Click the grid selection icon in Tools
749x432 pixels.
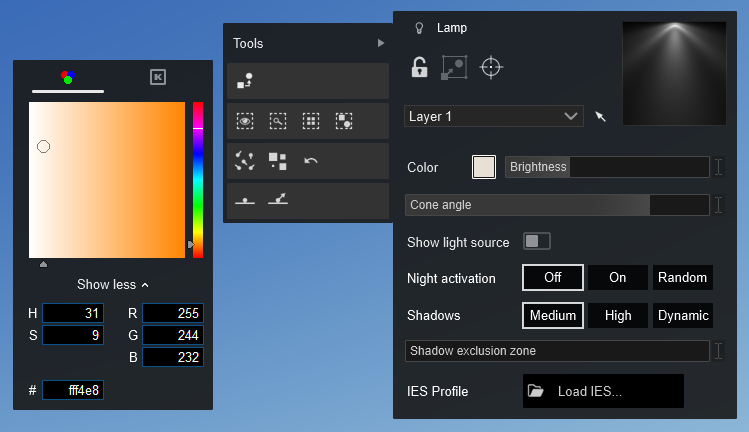click(x=311, y=121)
